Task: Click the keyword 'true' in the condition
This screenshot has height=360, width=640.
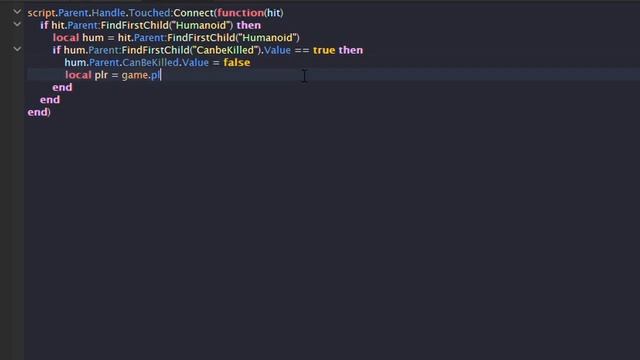Action: 324,50
